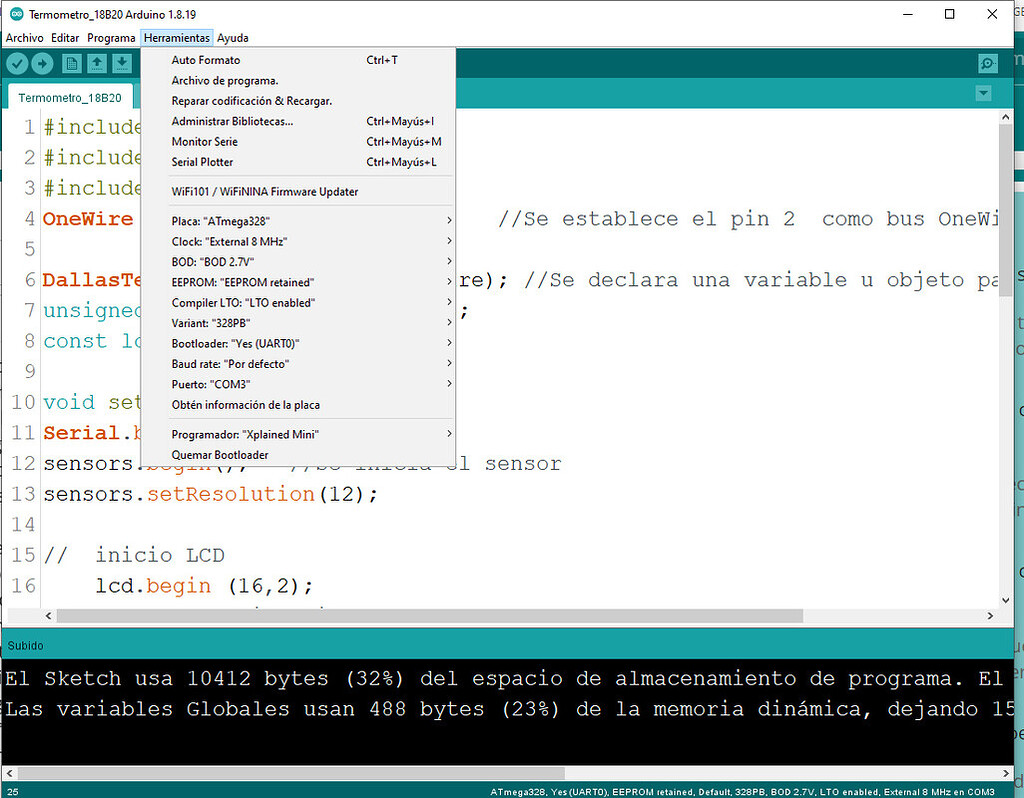
Task: Open Serial Monitor via magnifier icon
Action: pos(987,62)
